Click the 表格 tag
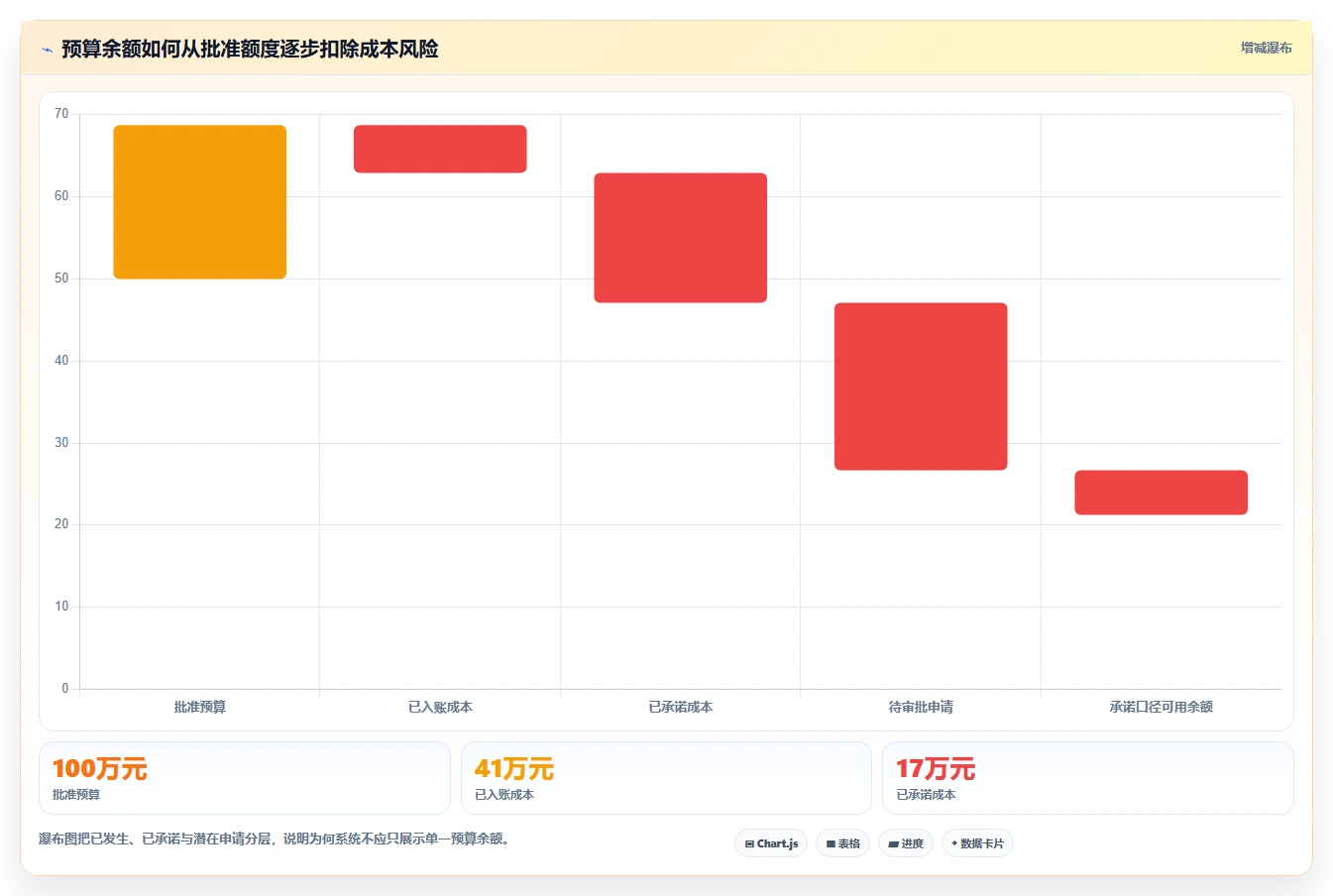Image resolution: width=1333 pixels, height=896 pixels. 842,843
